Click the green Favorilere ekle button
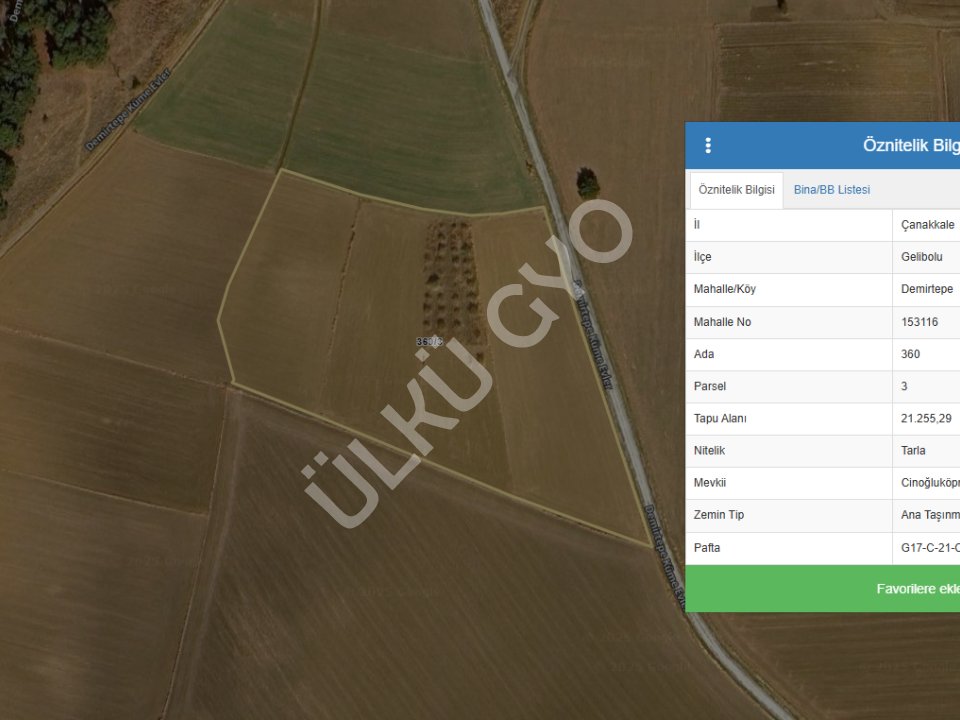Image resolution: width=960 pixels, height=720 pixels. point(917,589)
